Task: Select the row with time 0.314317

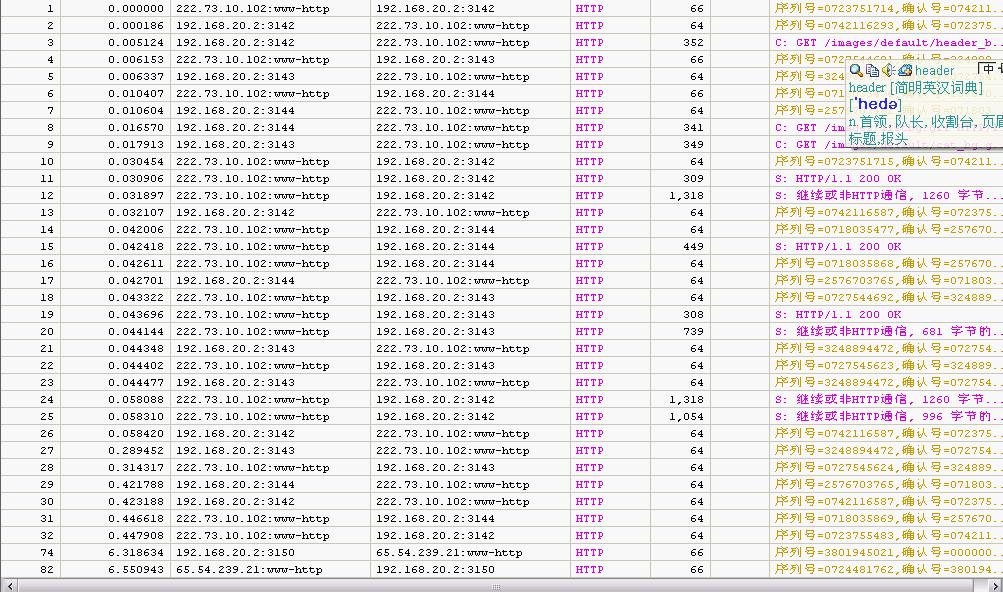Action: pos(502,467)
